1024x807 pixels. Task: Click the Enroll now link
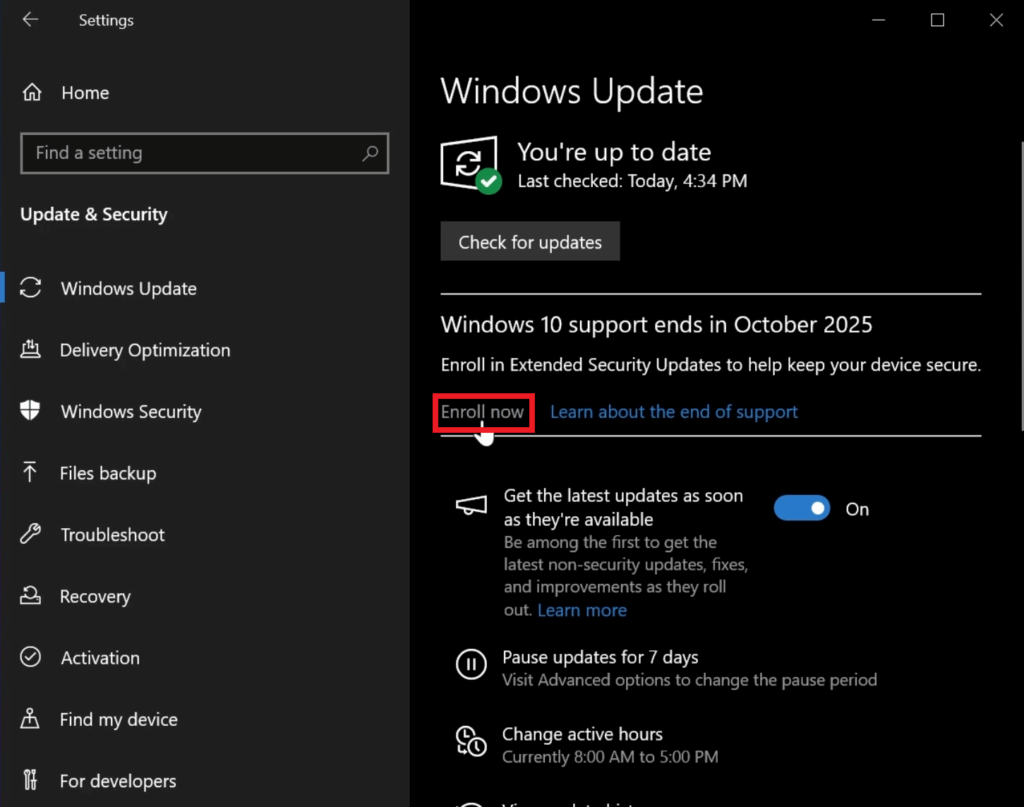(483, 412)
